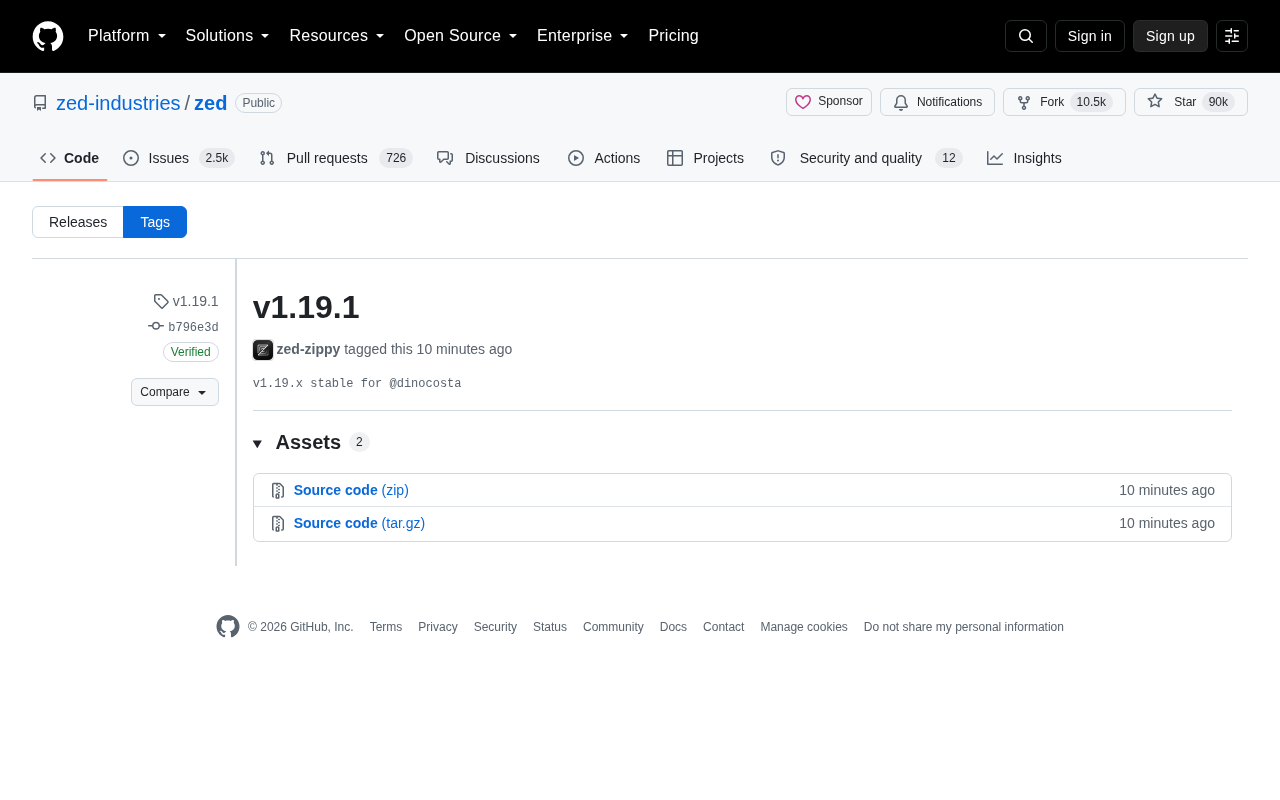Click Sign in
1280x800 pixels.
(x=1090, y=36)
